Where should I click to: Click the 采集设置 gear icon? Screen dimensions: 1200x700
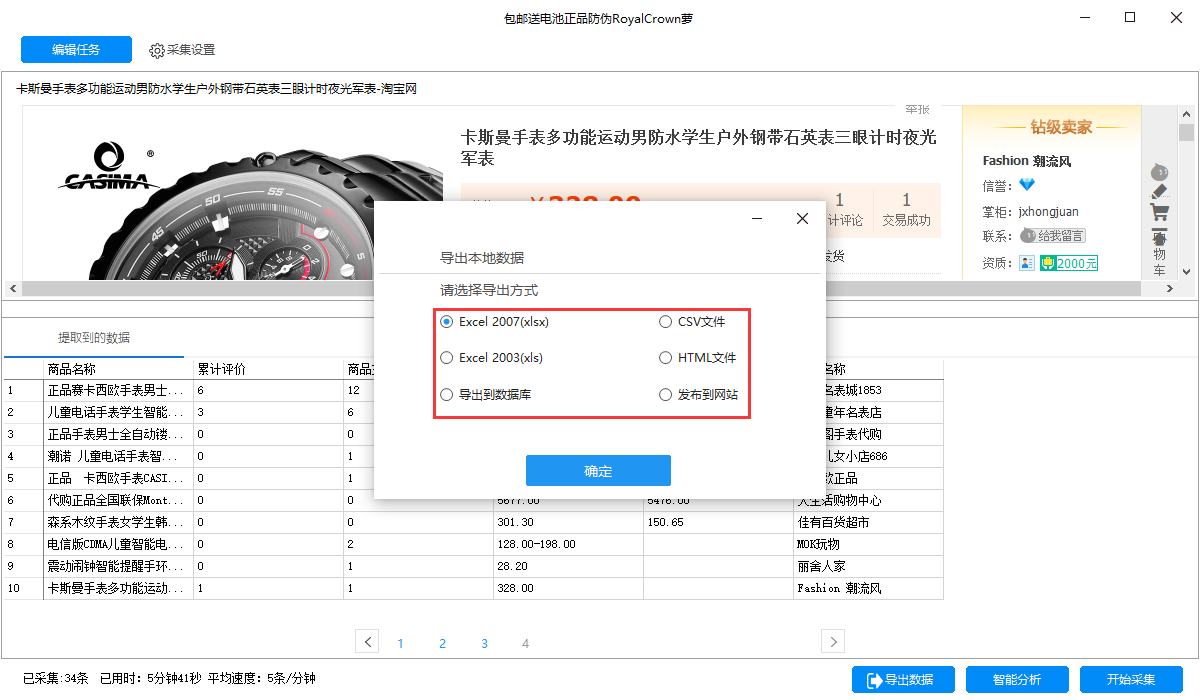157,50
